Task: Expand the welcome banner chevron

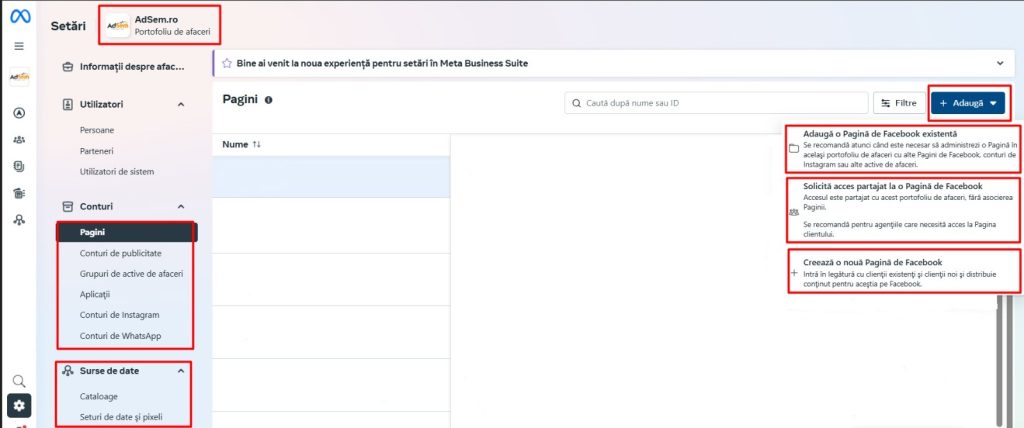Action: pos(1000,63)
